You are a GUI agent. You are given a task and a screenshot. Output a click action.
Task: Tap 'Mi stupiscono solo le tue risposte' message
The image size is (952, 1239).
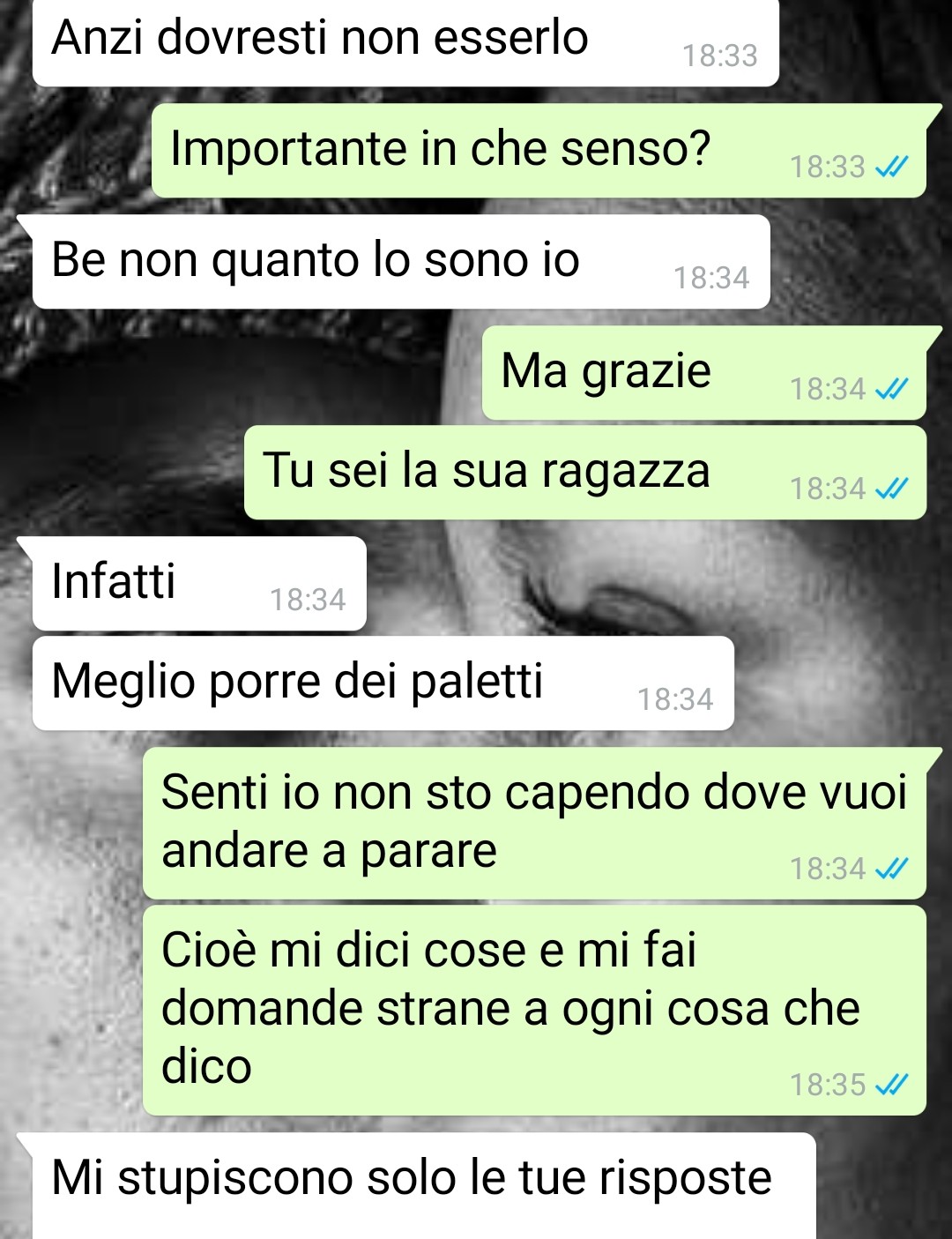point(424,1186)
